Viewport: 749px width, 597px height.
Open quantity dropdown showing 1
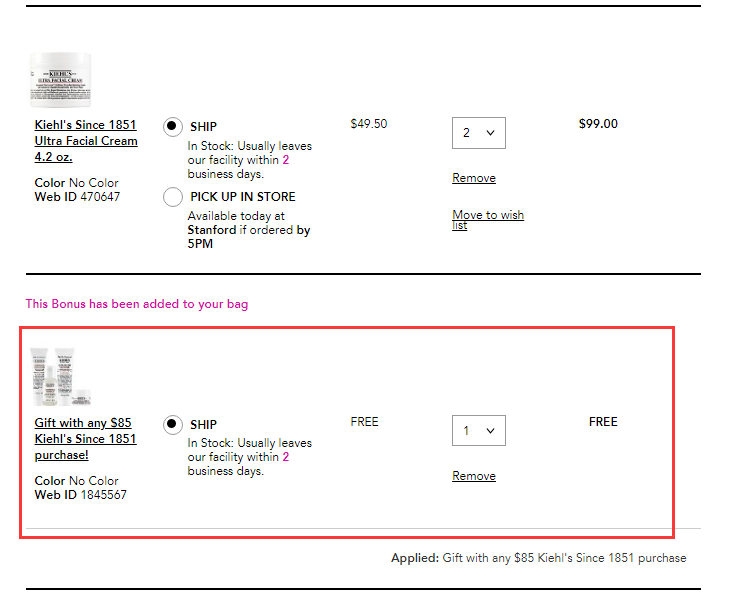click(x=479, y=431)
